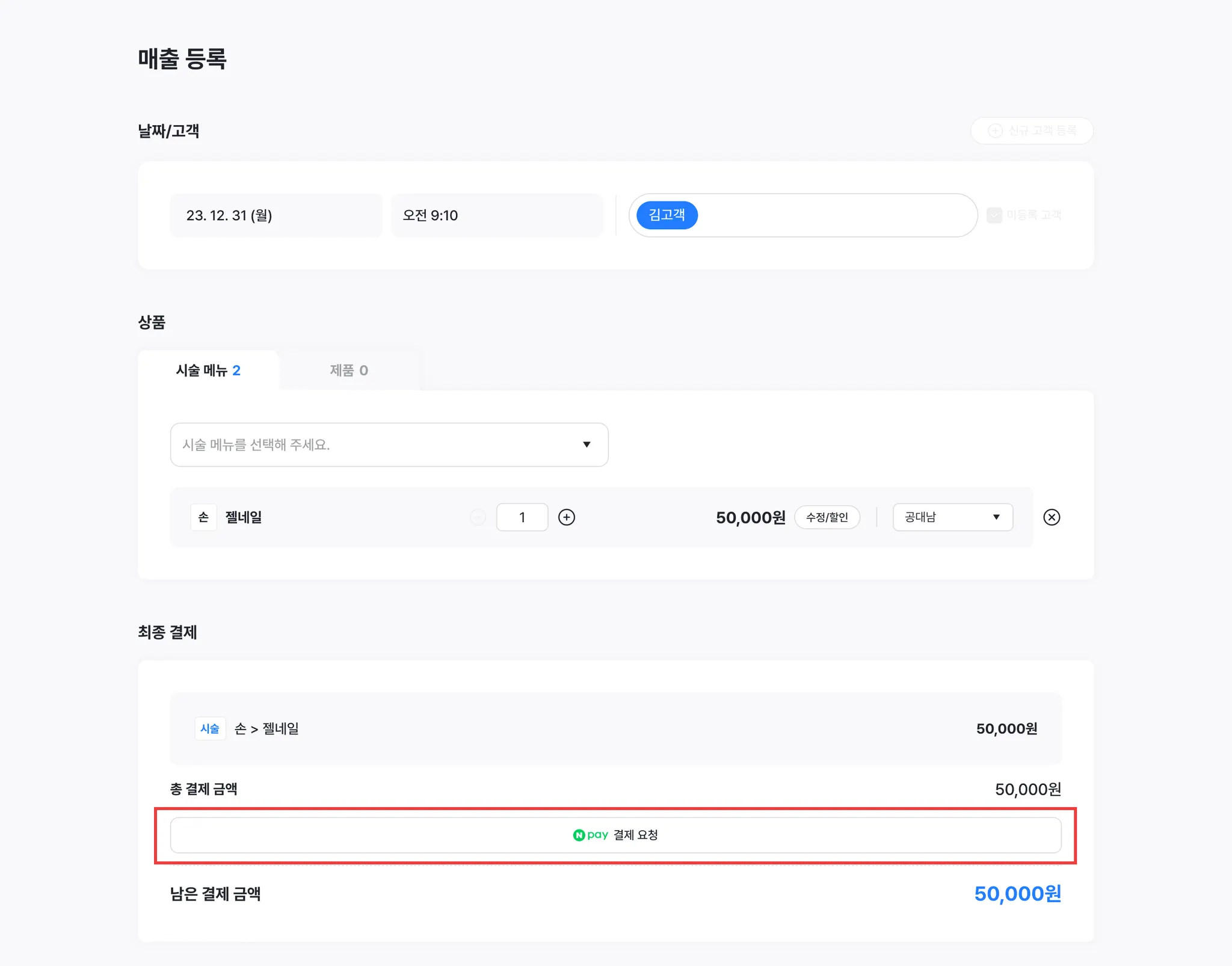Expand the 공대남 staff dropdown
Screen dimensions: 1232x966
pos(952,517)
